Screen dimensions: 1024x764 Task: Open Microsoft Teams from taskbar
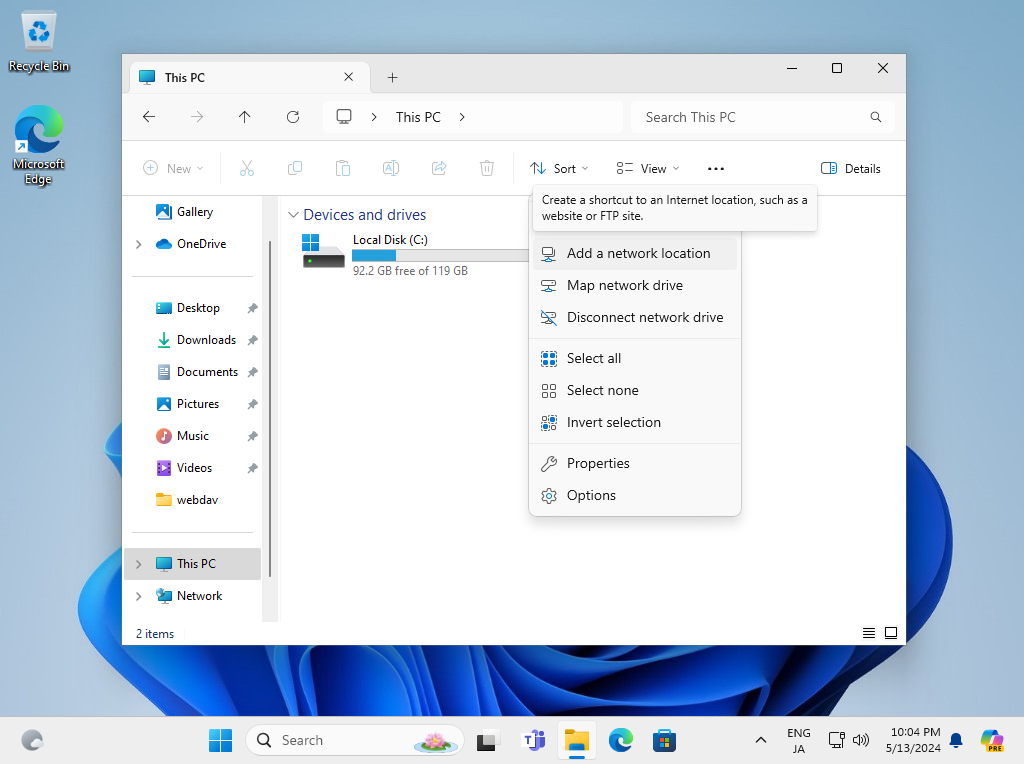534,740
